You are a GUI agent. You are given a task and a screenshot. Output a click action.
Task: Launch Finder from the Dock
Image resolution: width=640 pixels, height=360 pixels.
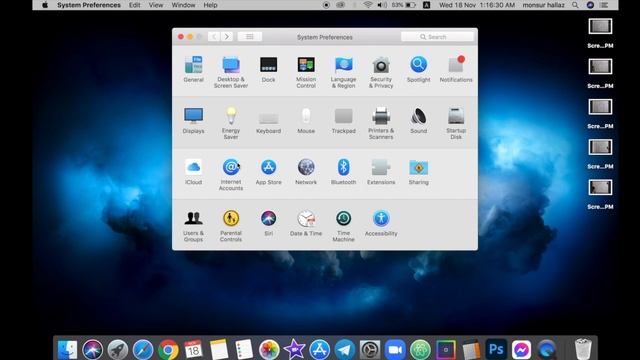[67, 349]
